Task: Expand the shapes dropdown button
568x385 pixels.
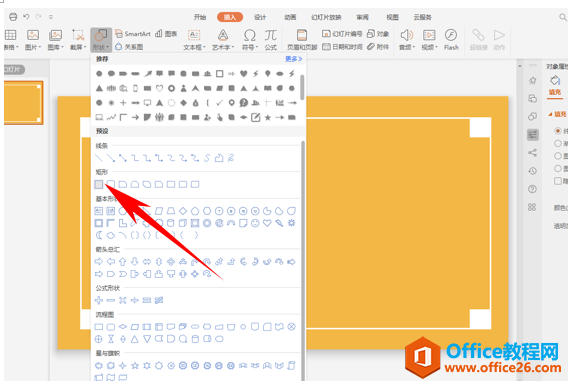Action: tap(101, 40)
